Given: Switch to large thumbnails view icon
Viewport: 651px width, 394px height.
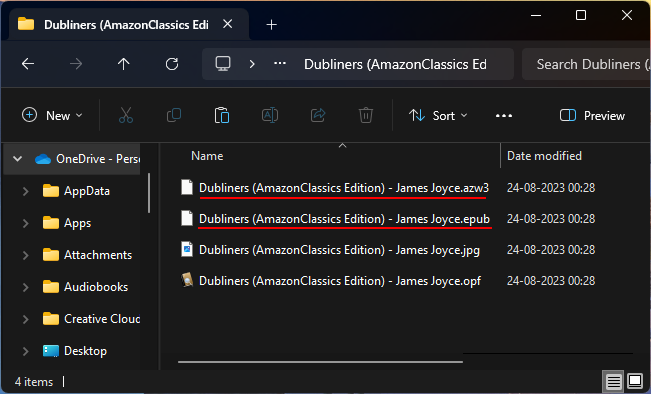Looking at the screenshot, I should (x=635, y=381).
